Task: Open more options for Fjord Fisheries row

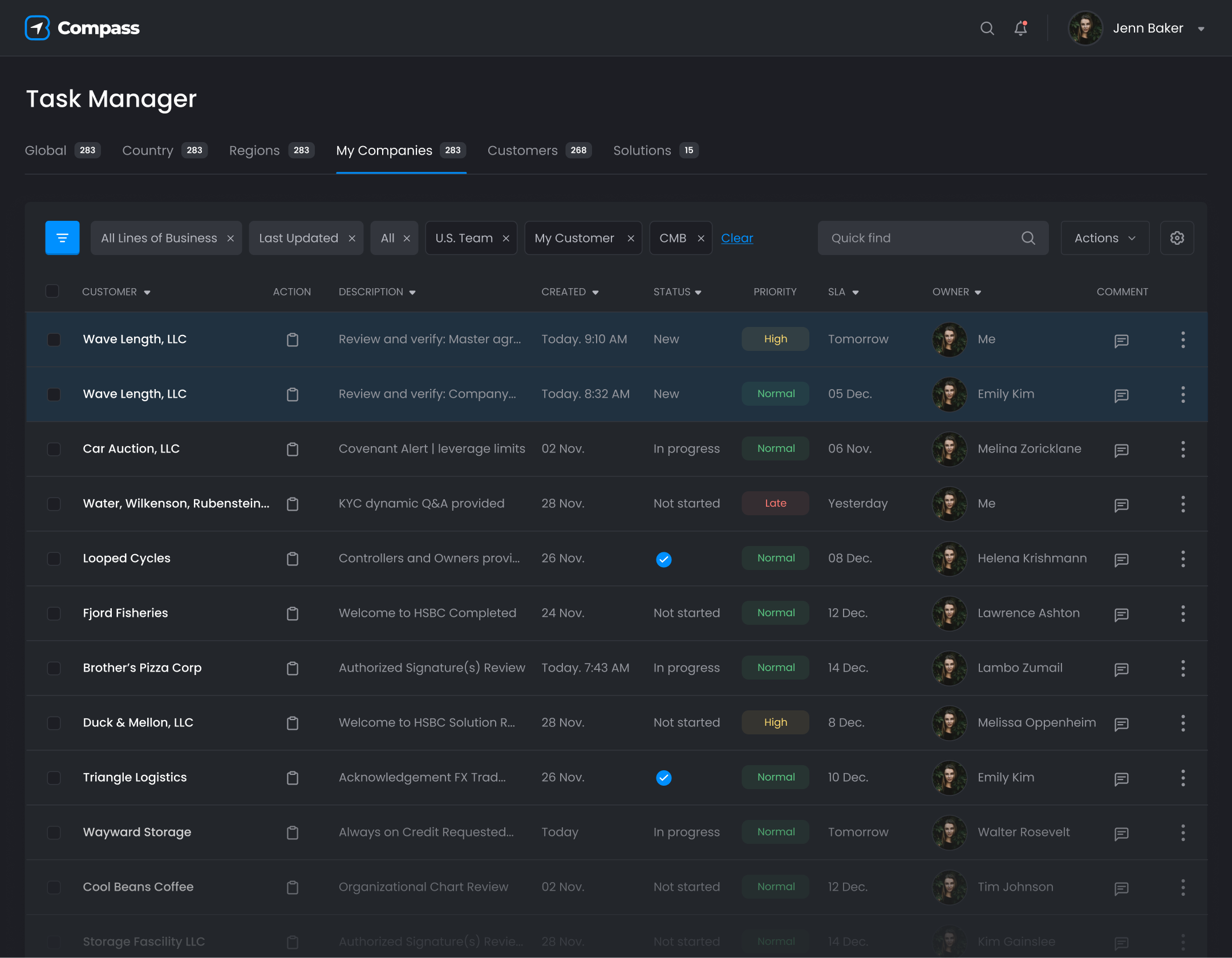Action: [1183, 613]
